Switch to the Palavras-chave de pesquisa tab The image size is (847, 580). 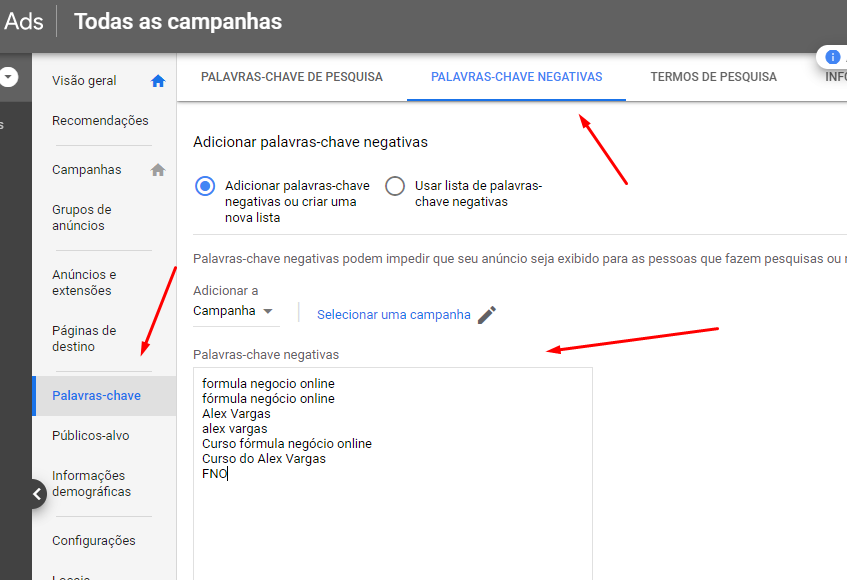click(x=292, y=77)
